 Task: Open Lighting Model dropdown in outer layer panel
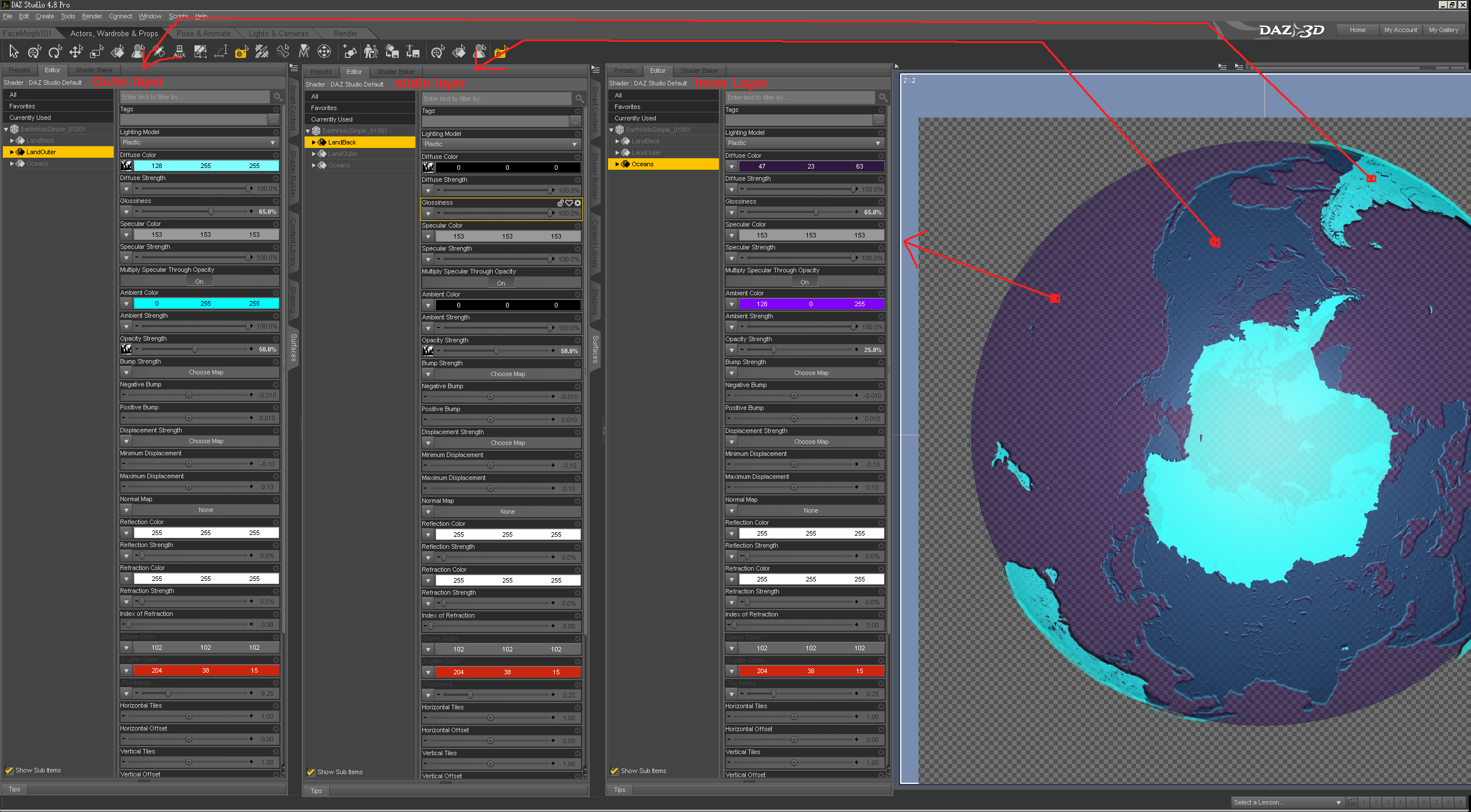tap(199, 143)
